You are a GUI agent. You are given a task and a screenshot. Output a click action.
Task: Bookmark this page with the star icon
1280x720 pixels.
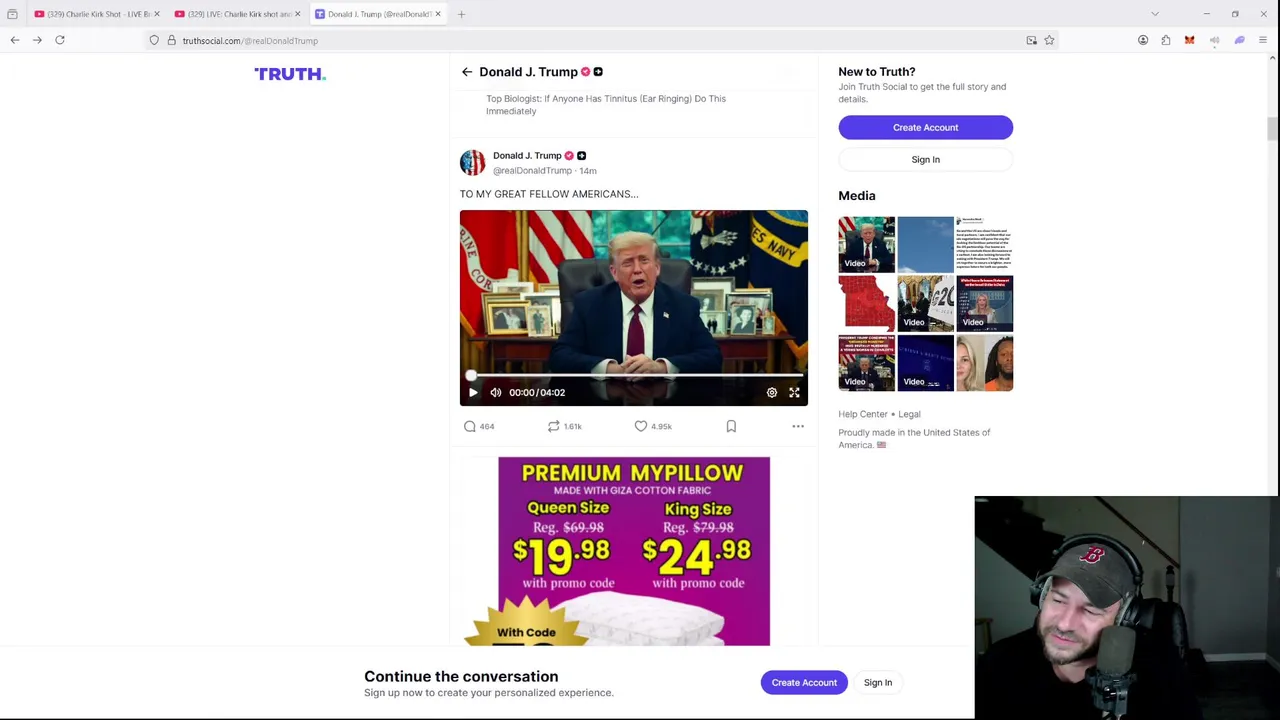point(1049,40)
